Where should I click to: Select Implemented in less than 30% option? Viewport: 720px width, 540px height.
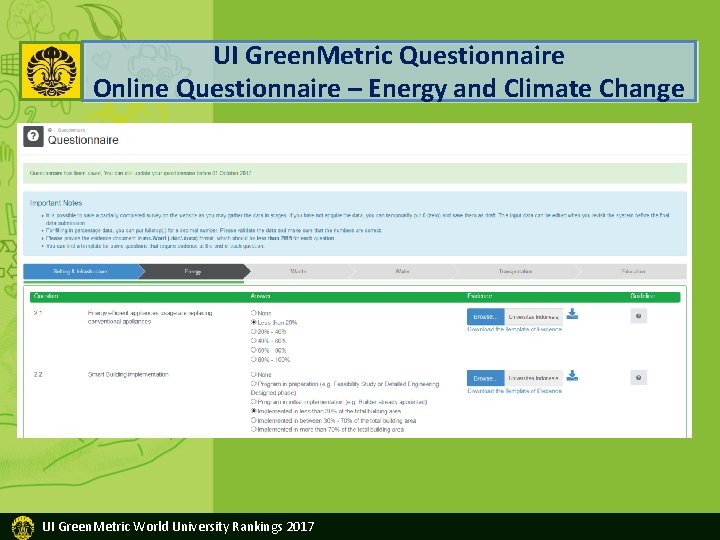tap(253, 411)
